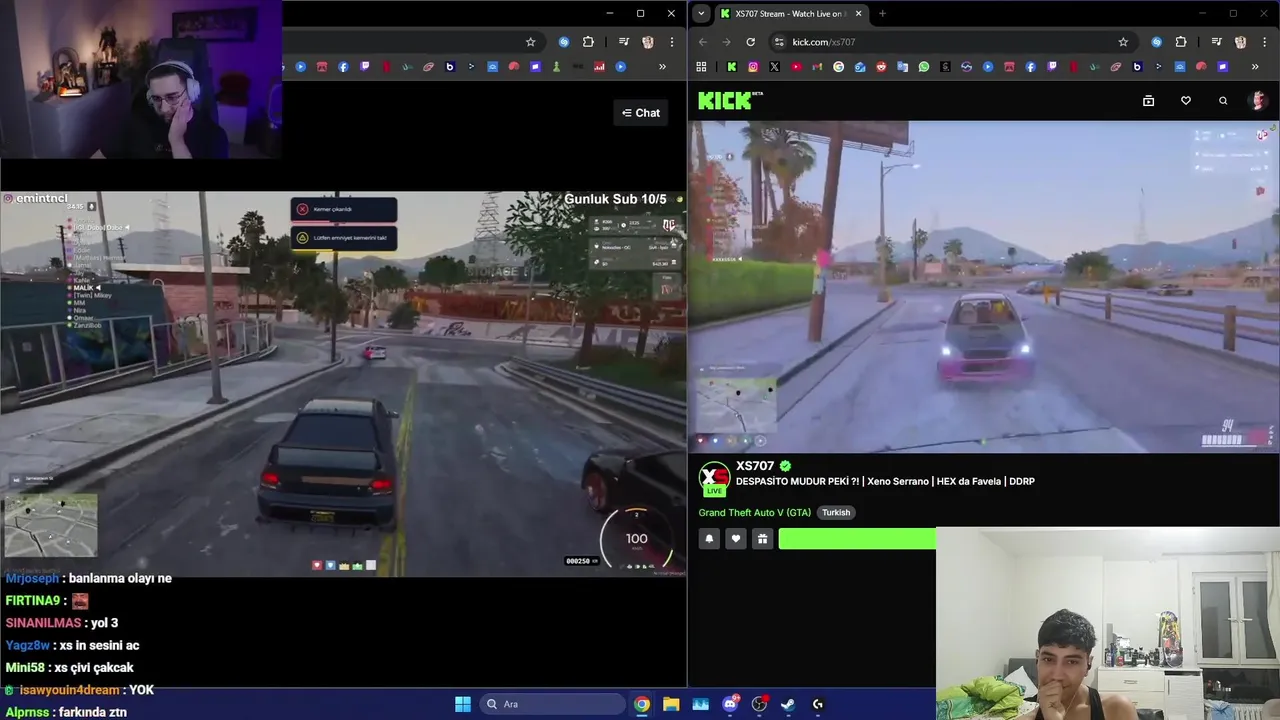Close the XS707 Stream tab

pyautogui.click(x=858, y=14)
